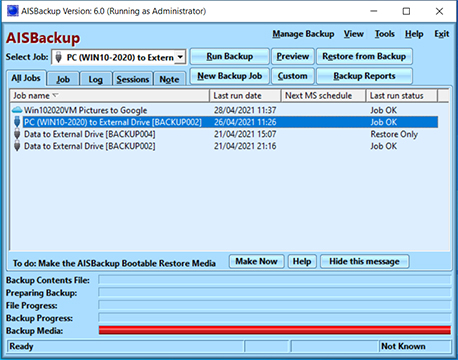Click the Preparing Backup progress bar
This screenshot has width=458, height=360.
tap(275, 292)
